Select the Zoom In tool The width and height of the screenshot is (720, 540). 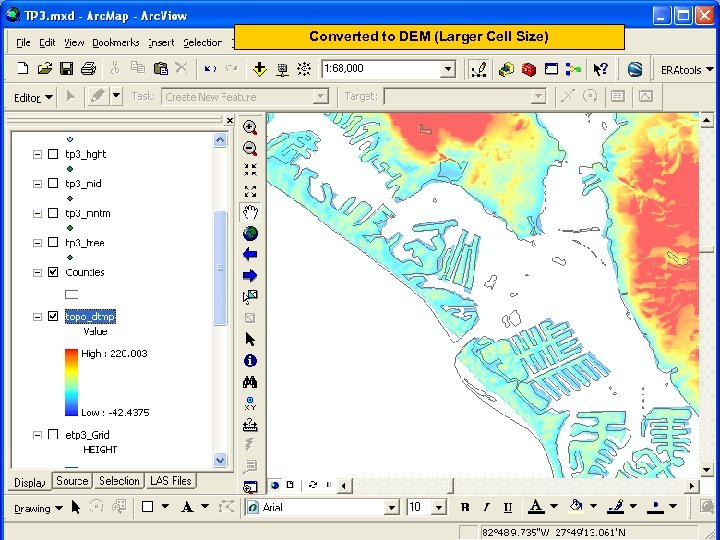(250, 127)
